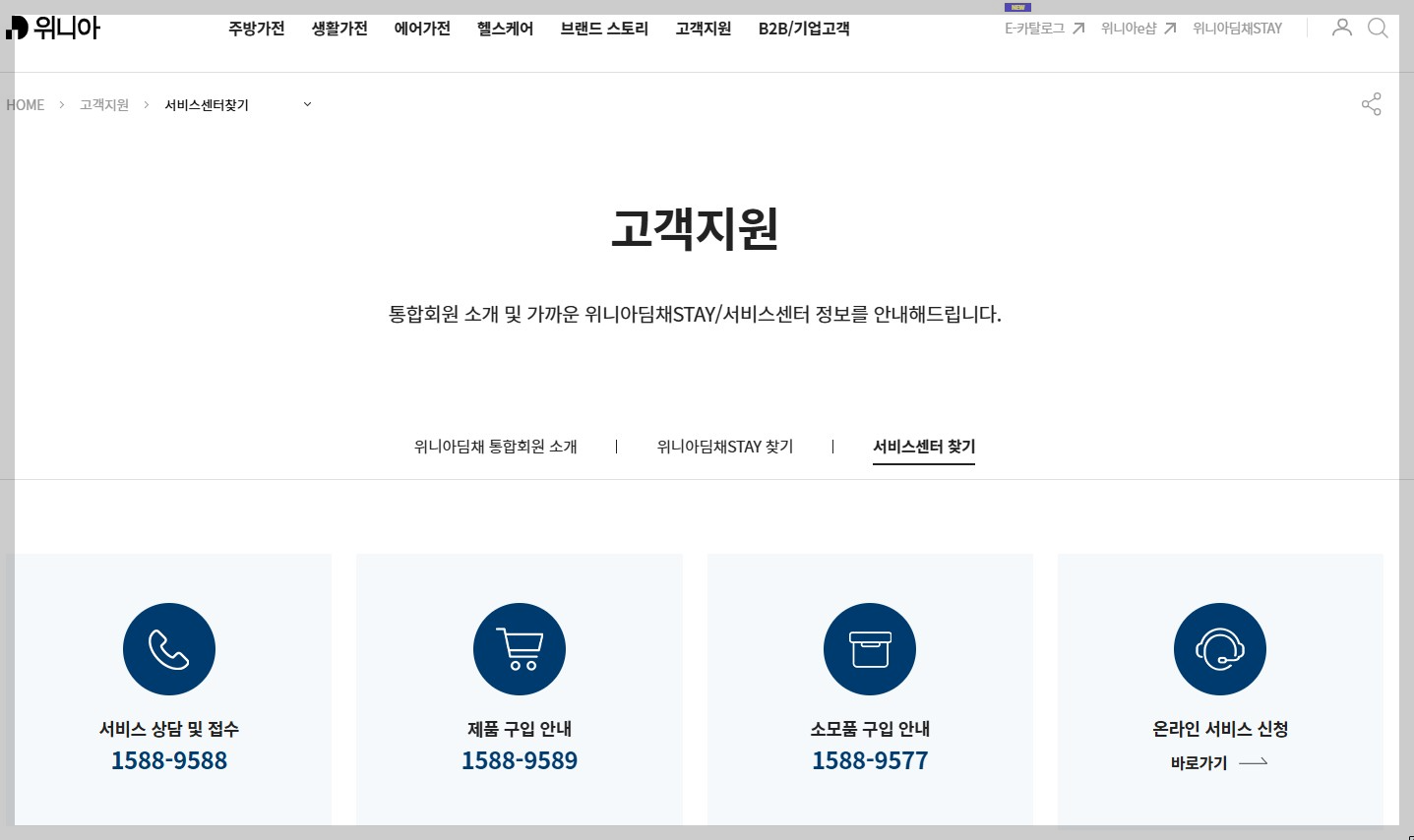Click the arrow icon next to 위니아e샵
This screenshot has height=840, width=1414.
1170,29
